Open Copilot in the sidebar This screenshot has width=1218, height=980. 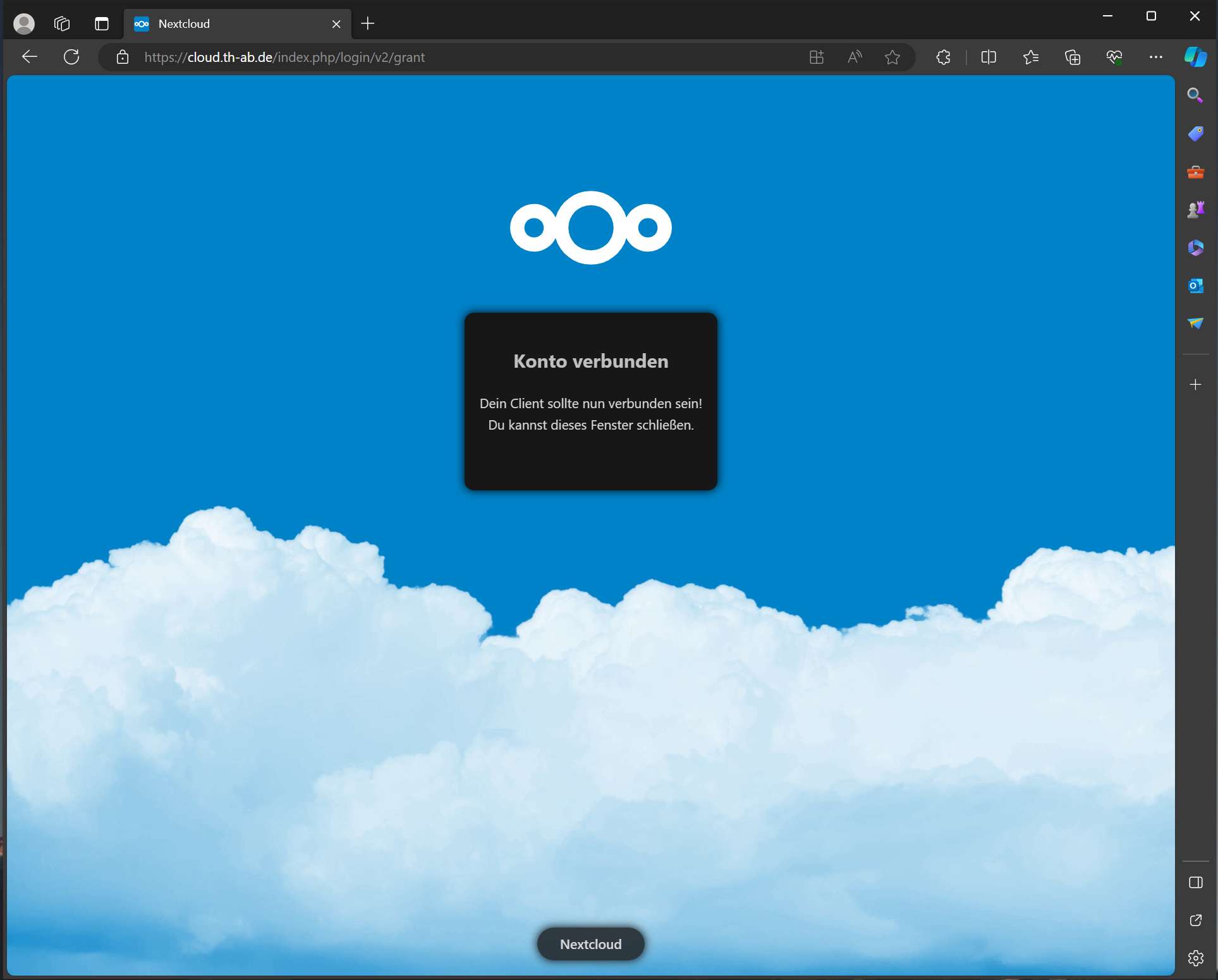click(x=1195, y=57)
